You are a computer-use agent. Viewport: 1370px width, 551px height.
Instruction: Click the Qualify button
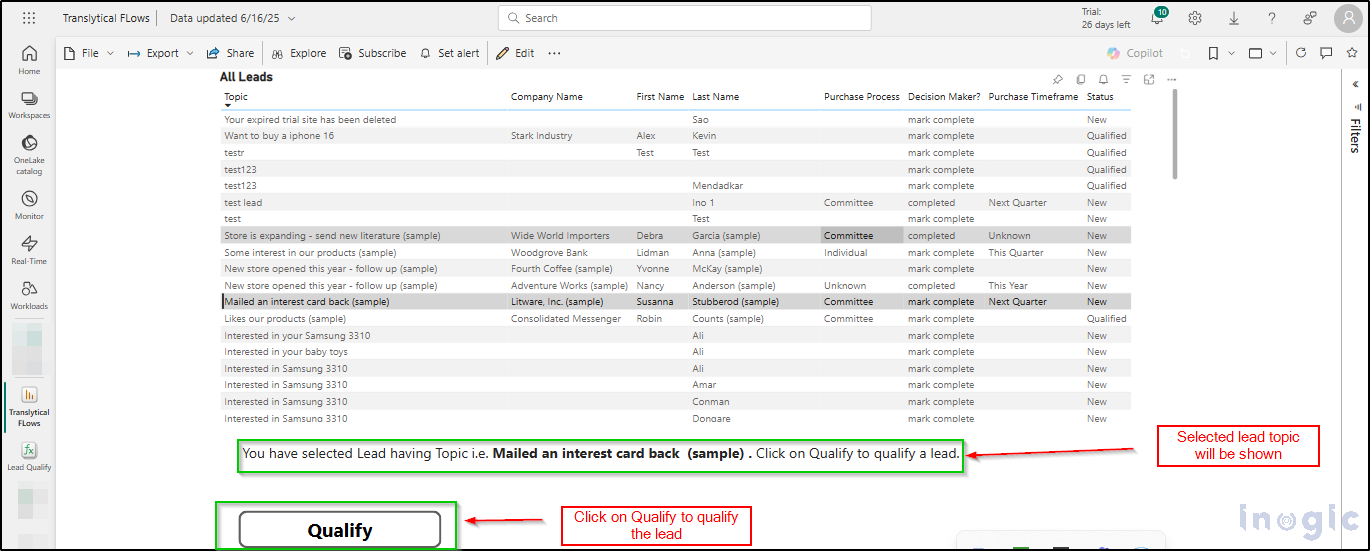coord(340,530)
